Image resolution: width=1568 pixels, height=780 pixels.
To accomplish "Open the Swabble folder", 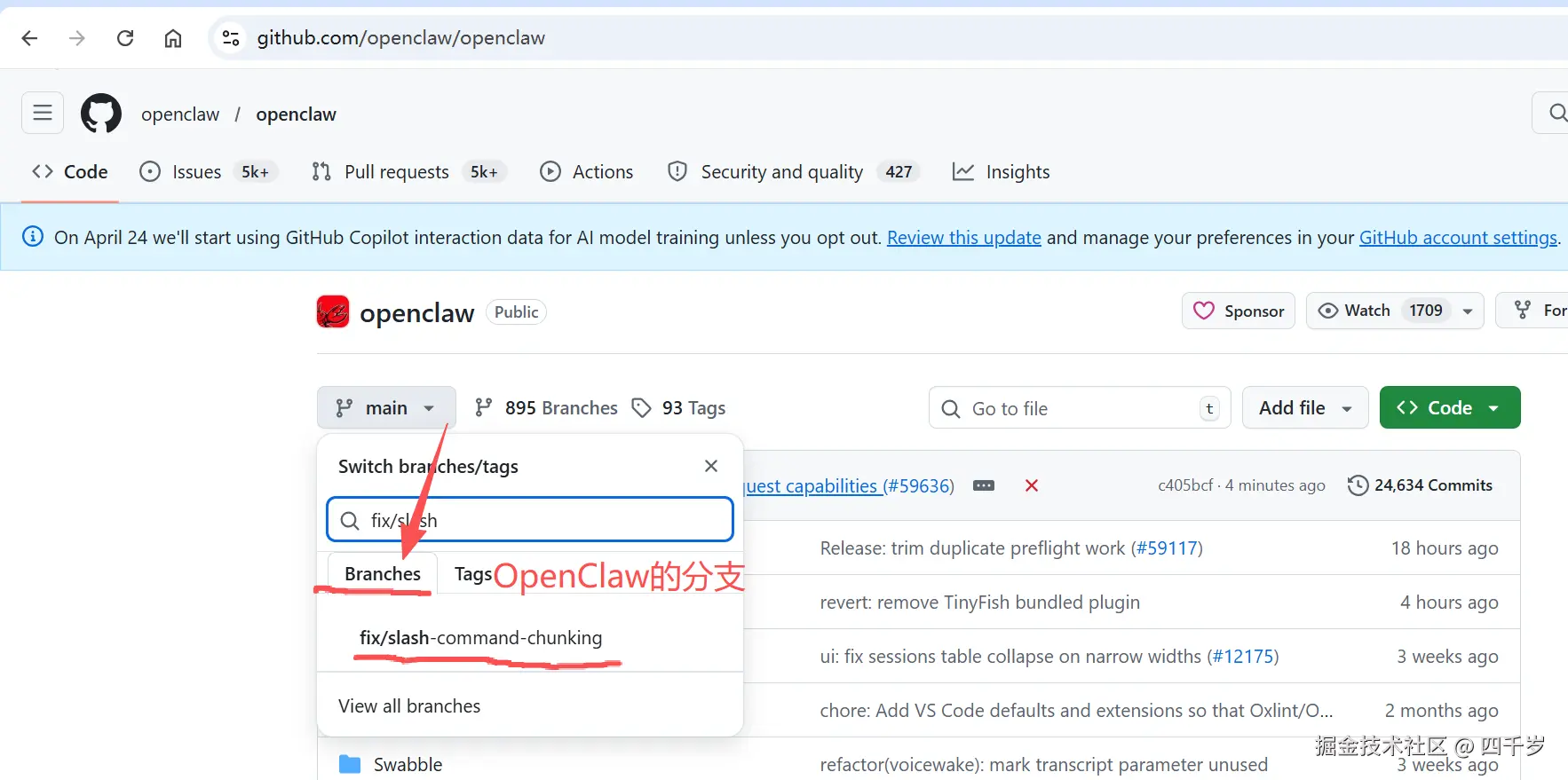I will (x=408, y=764).
